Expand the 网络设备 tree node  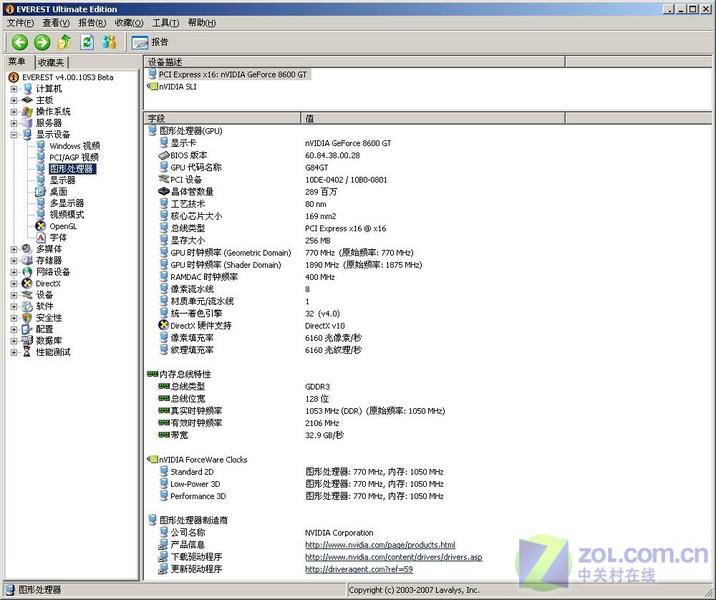point(14,272)
